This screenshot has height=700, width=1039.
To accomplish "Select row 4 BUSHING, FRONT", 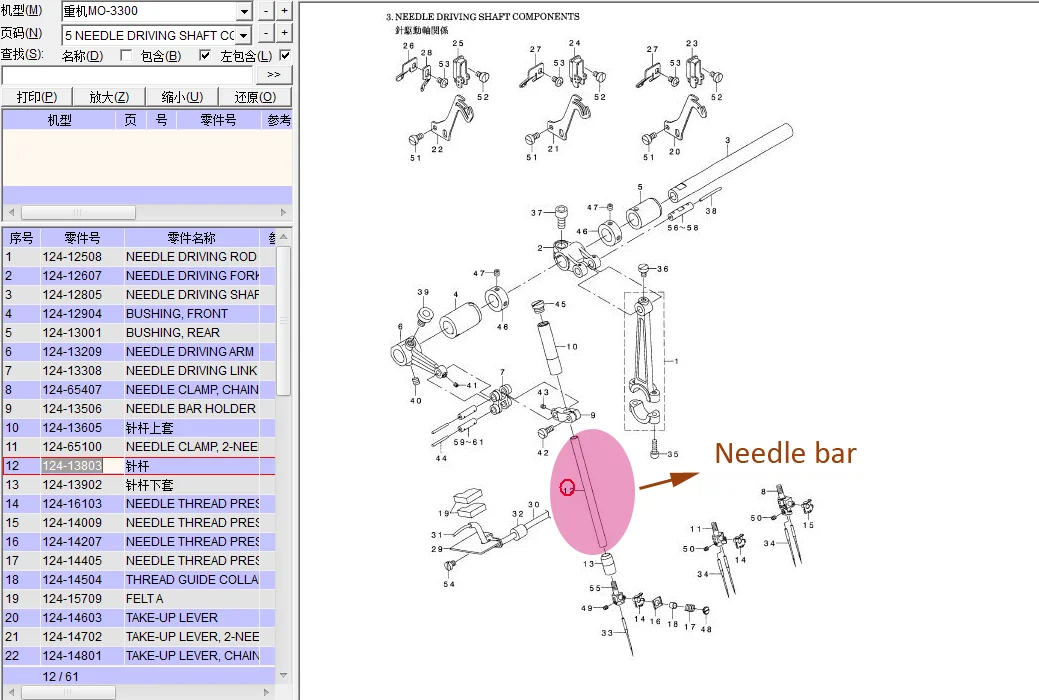I will click(139, 314).
